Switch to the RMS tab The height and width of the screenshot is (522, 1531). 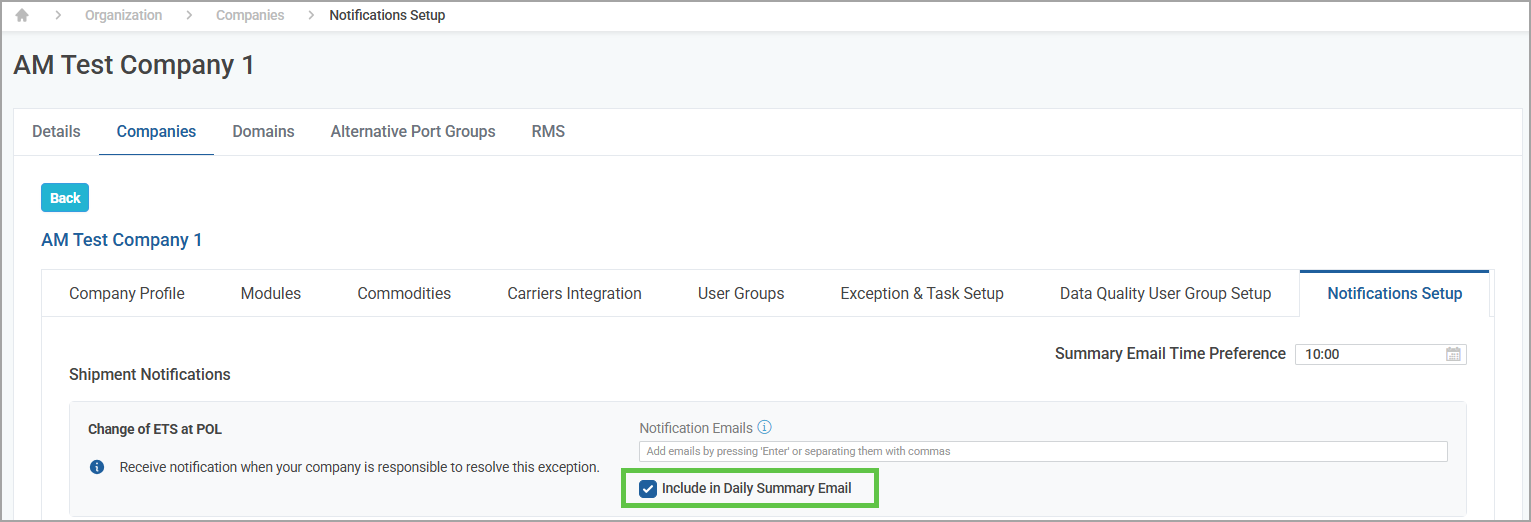pos(548,131)
